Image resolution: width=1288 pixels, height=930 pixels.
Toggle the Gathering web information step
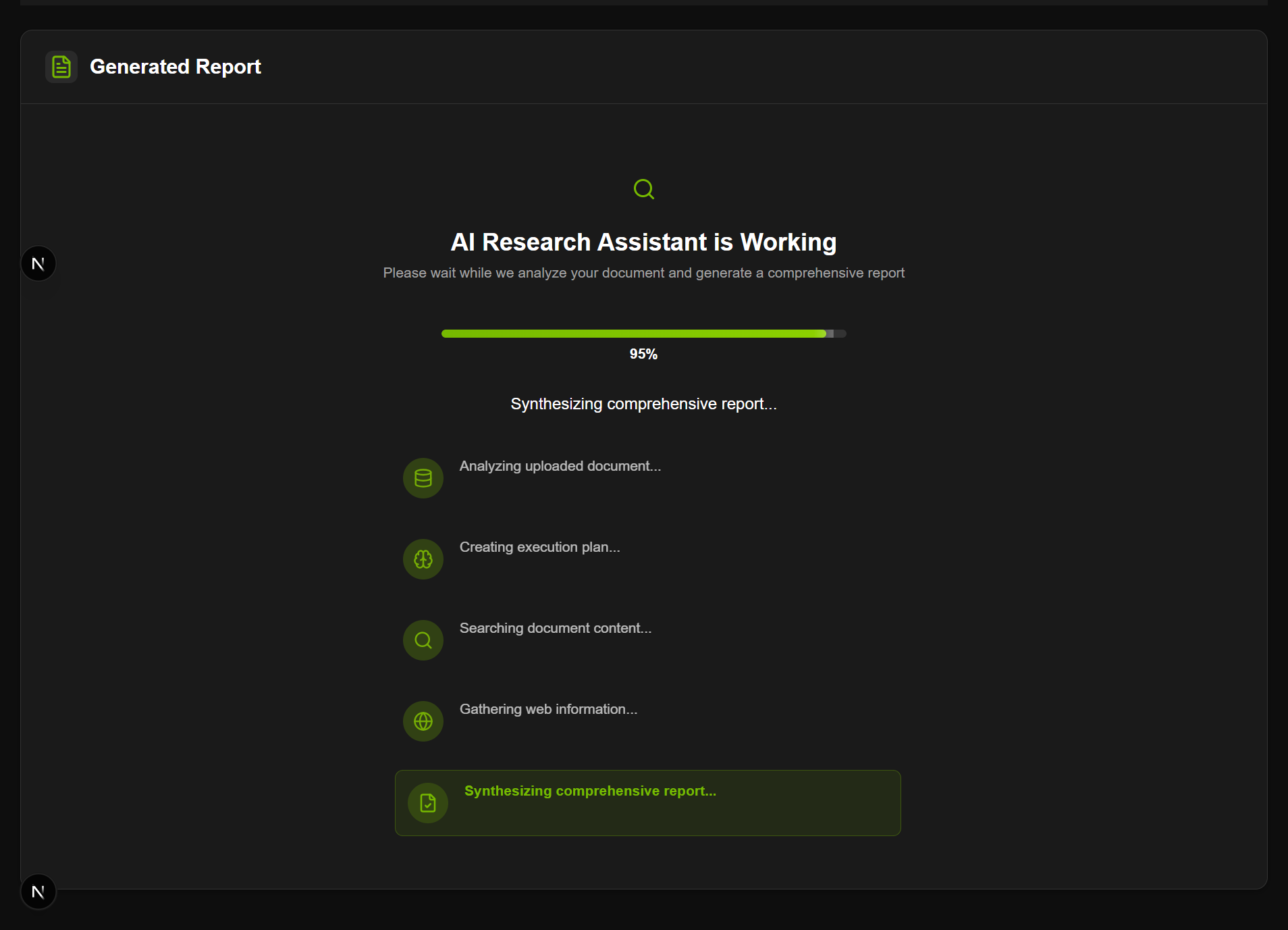click(548, 709)
